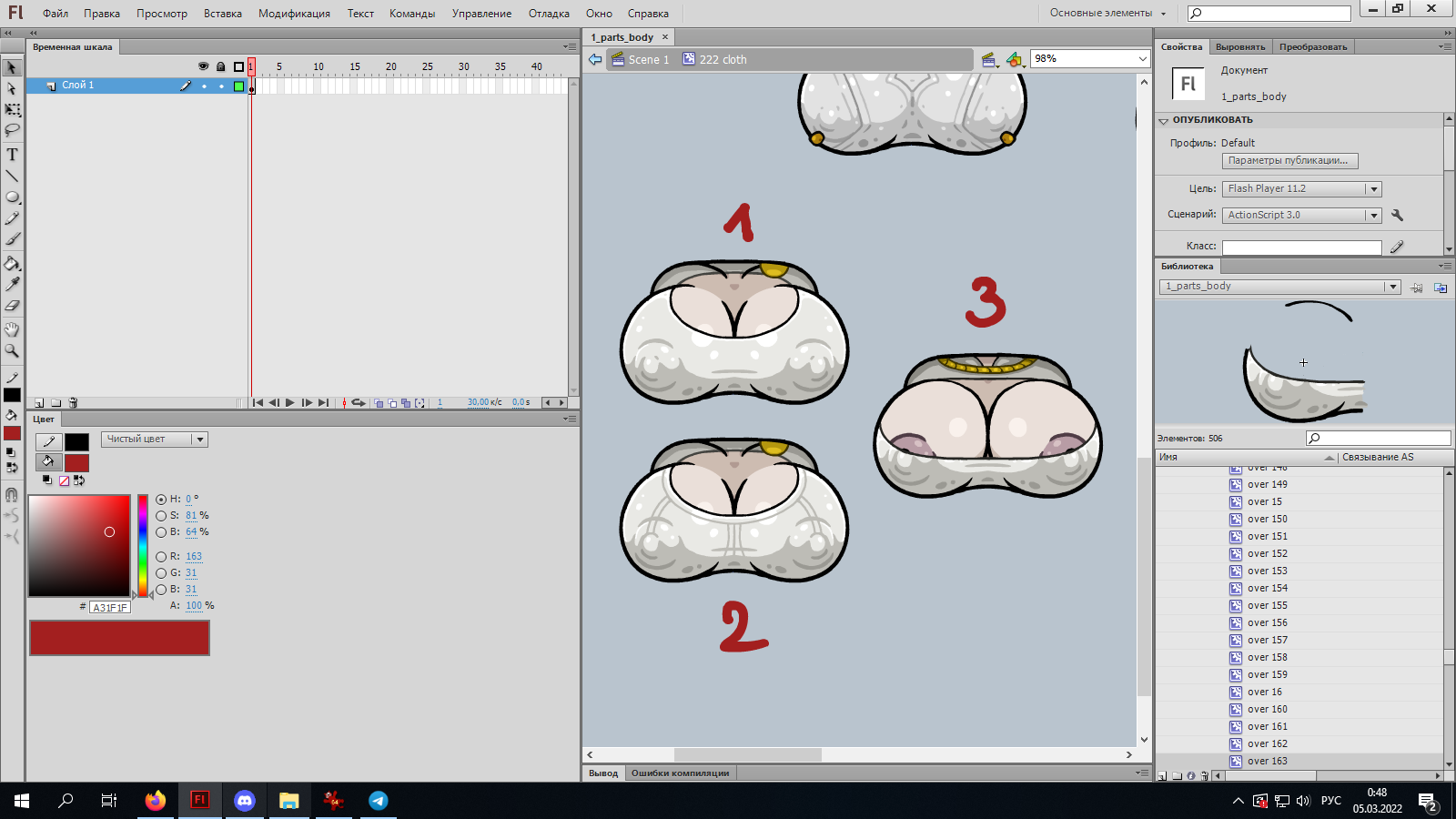Viewport: 1456px width, 819px height.
Task: Open the Color panel options menu
Action: click(570, 419)
